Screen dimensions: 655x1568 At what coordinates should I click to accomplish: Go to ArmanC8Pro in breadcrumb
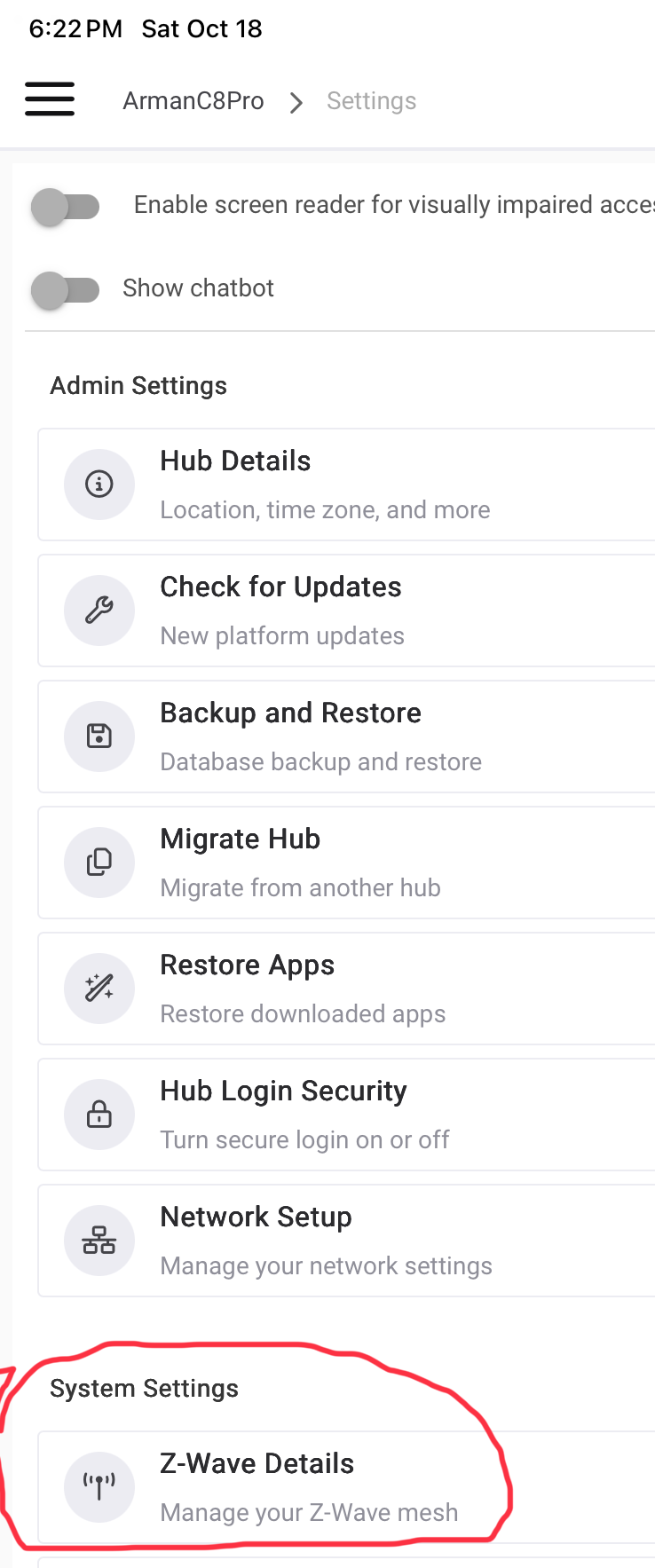[x=193, y=101]
